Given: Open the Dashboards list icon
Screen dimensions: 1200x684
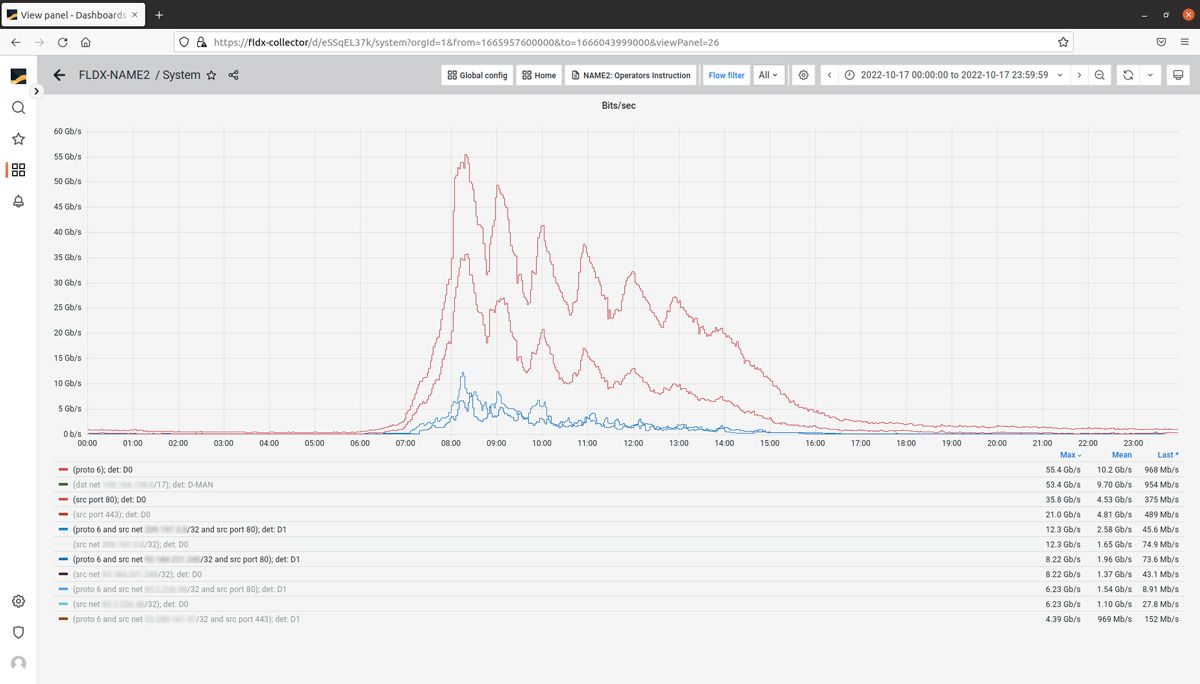Looking at the screenshot, I should (18, 170).
